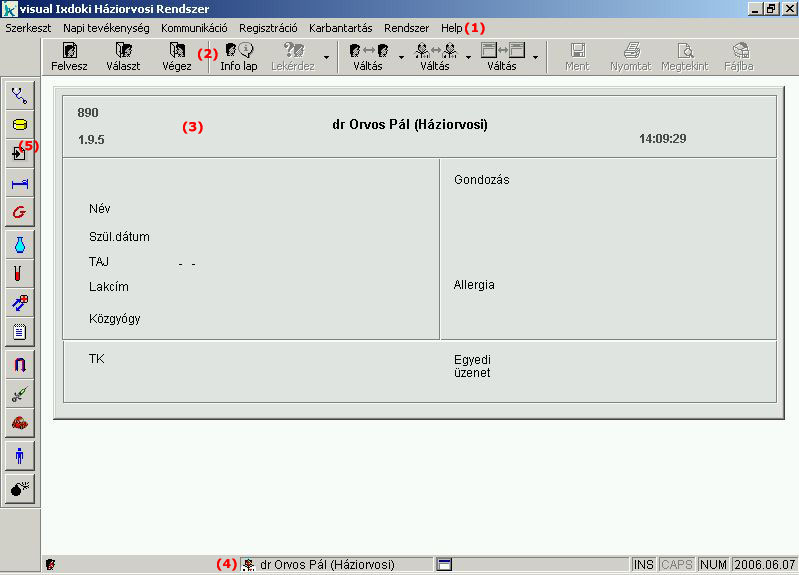This screenshot has height=575, width=799.
Task: Click the syringe sidebar icon
Action: pyautogui.click(x=19, y=394)
